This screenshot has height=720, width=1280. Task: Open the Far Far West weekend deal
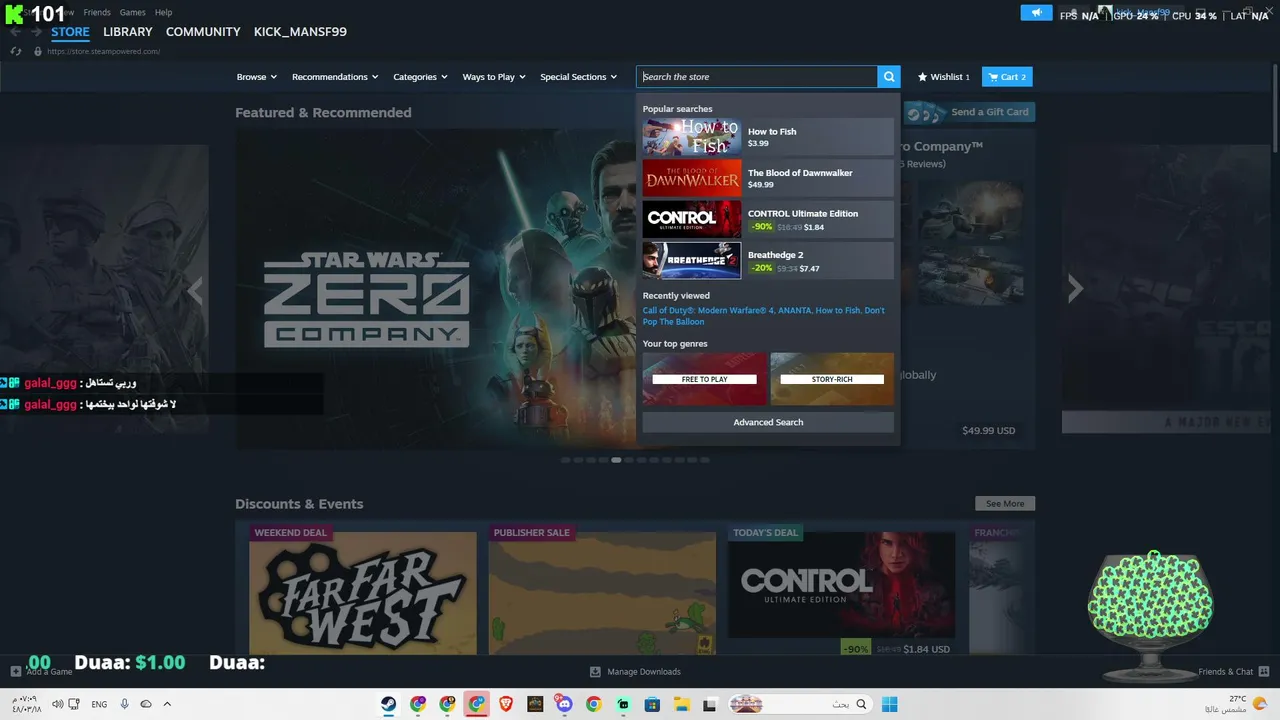click(x=363, y=590)
